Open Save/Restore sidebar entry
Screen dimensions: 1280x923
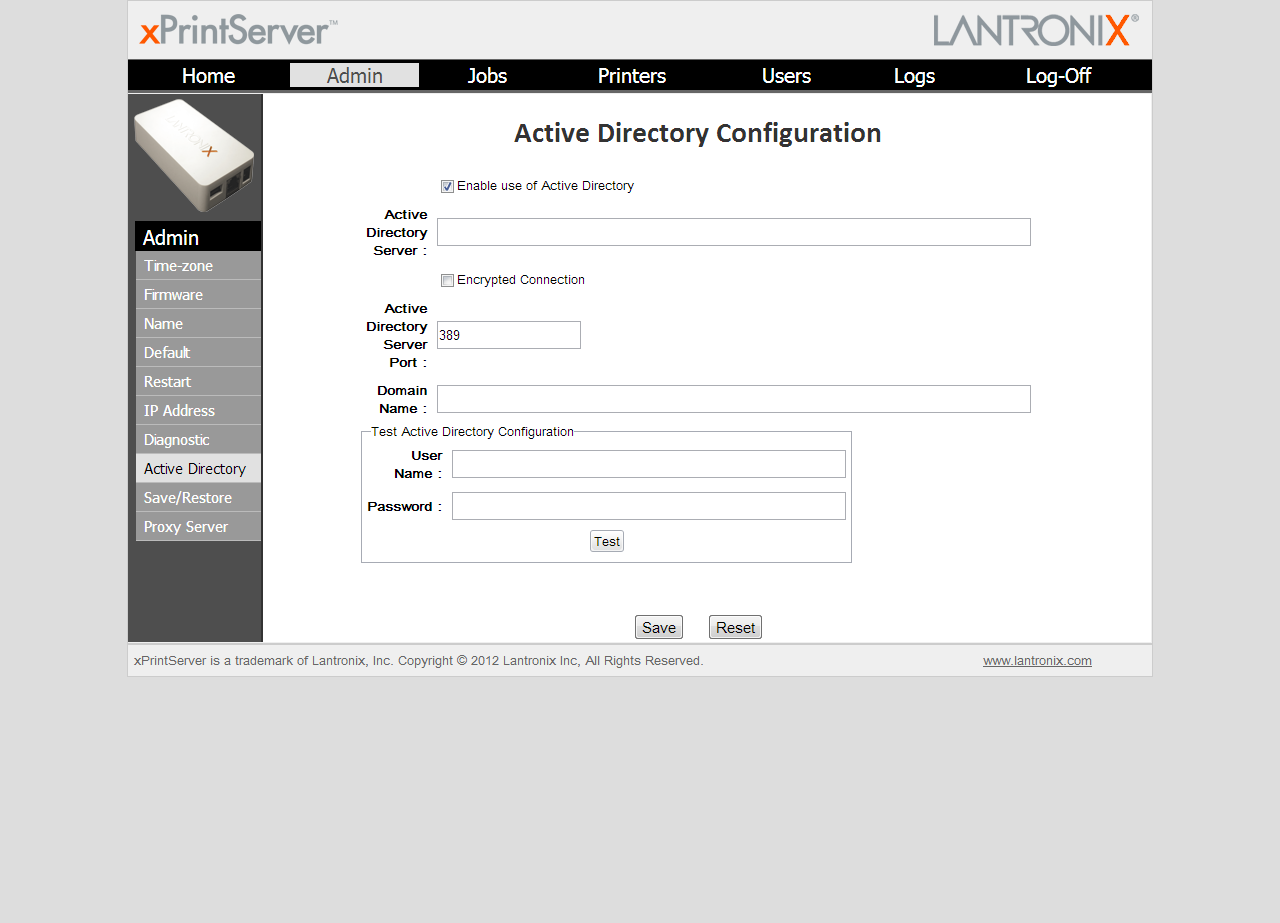(198, 498)
